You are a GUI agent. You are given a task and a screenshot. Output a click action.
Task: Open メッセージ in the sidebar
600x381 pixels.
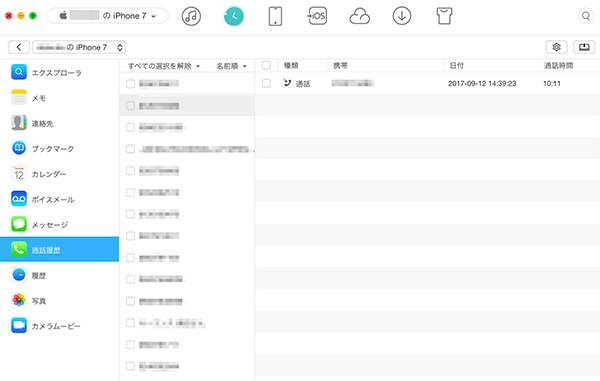click(x=59, y=225)
